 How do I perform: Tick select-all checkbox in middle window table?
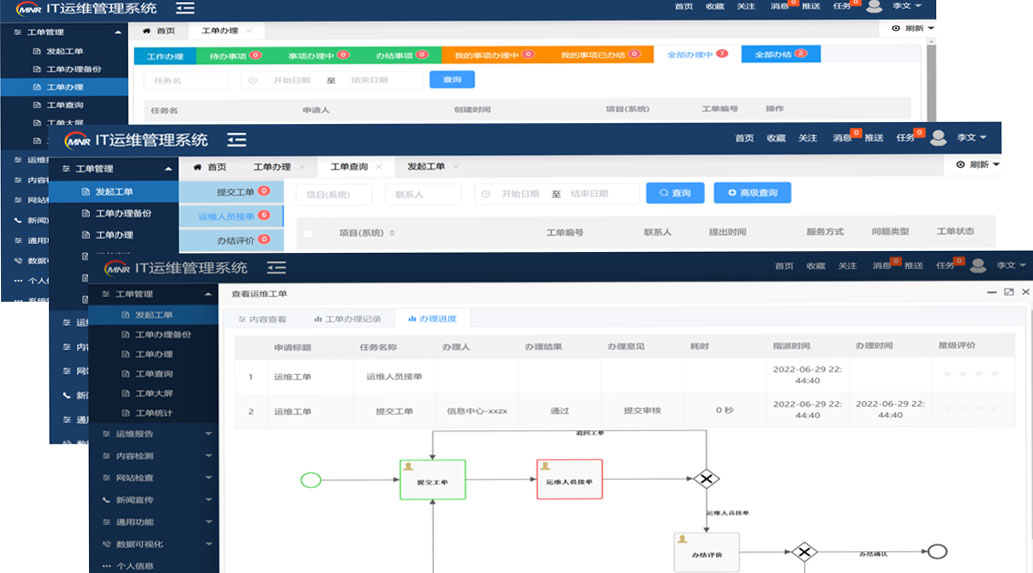pos(308,234)
